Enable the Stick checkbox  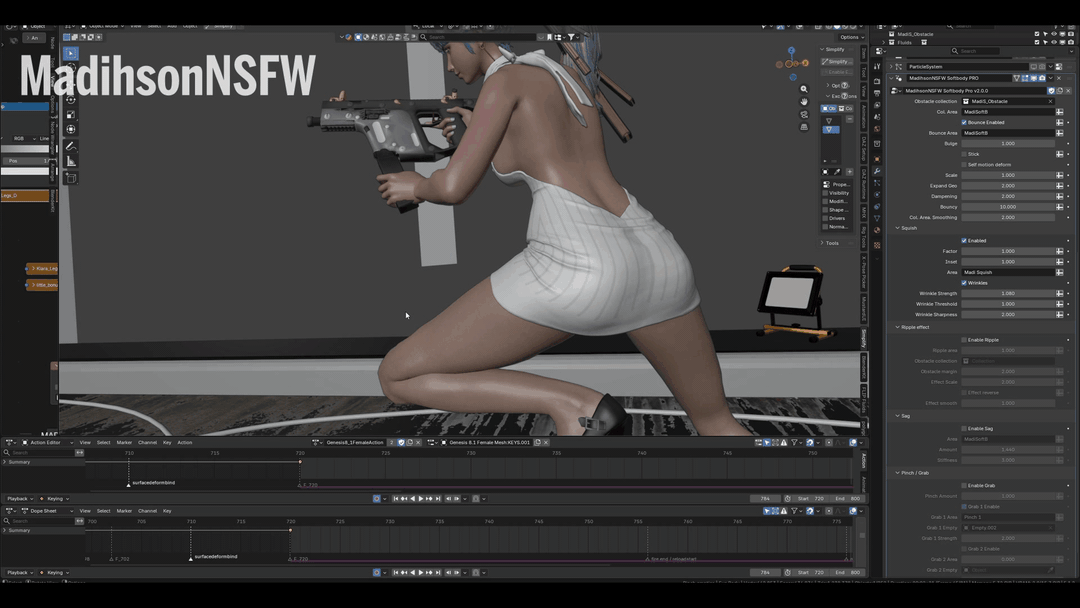tap(964, 154)
